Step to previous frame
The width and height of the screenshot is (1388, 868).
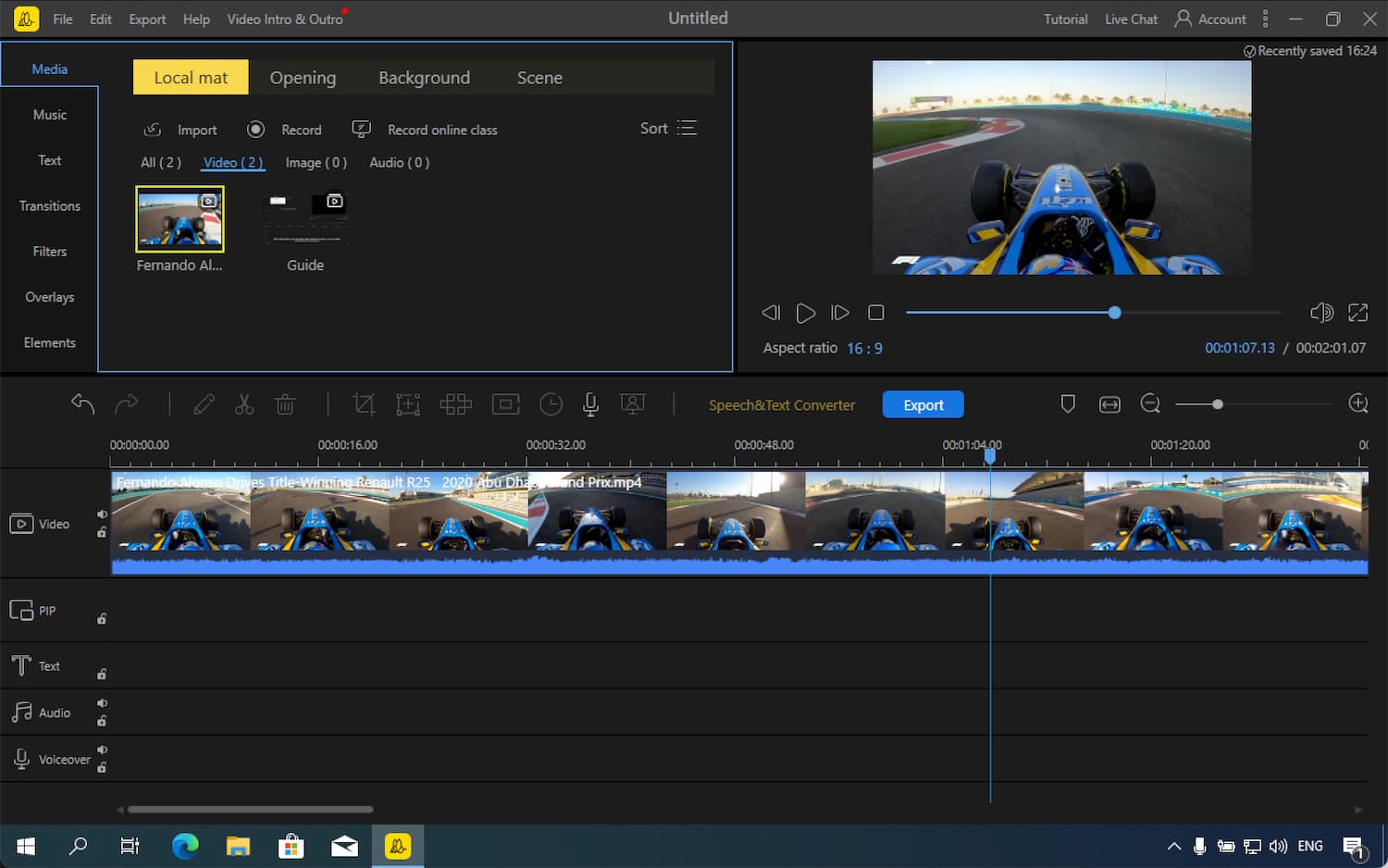771,313
